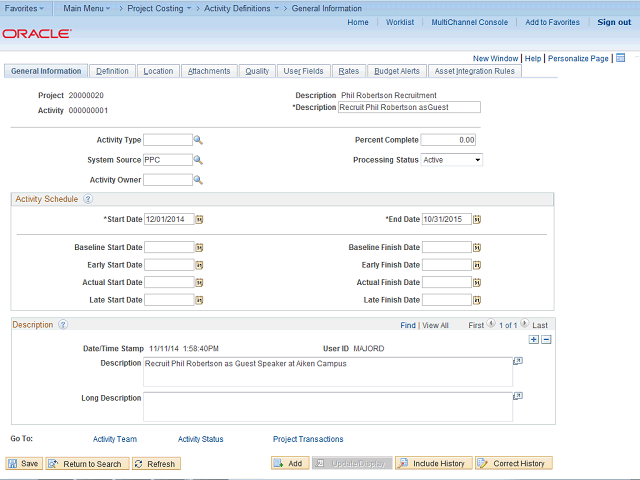Expand the Main Menu dropdown

(x=88, y=8)
